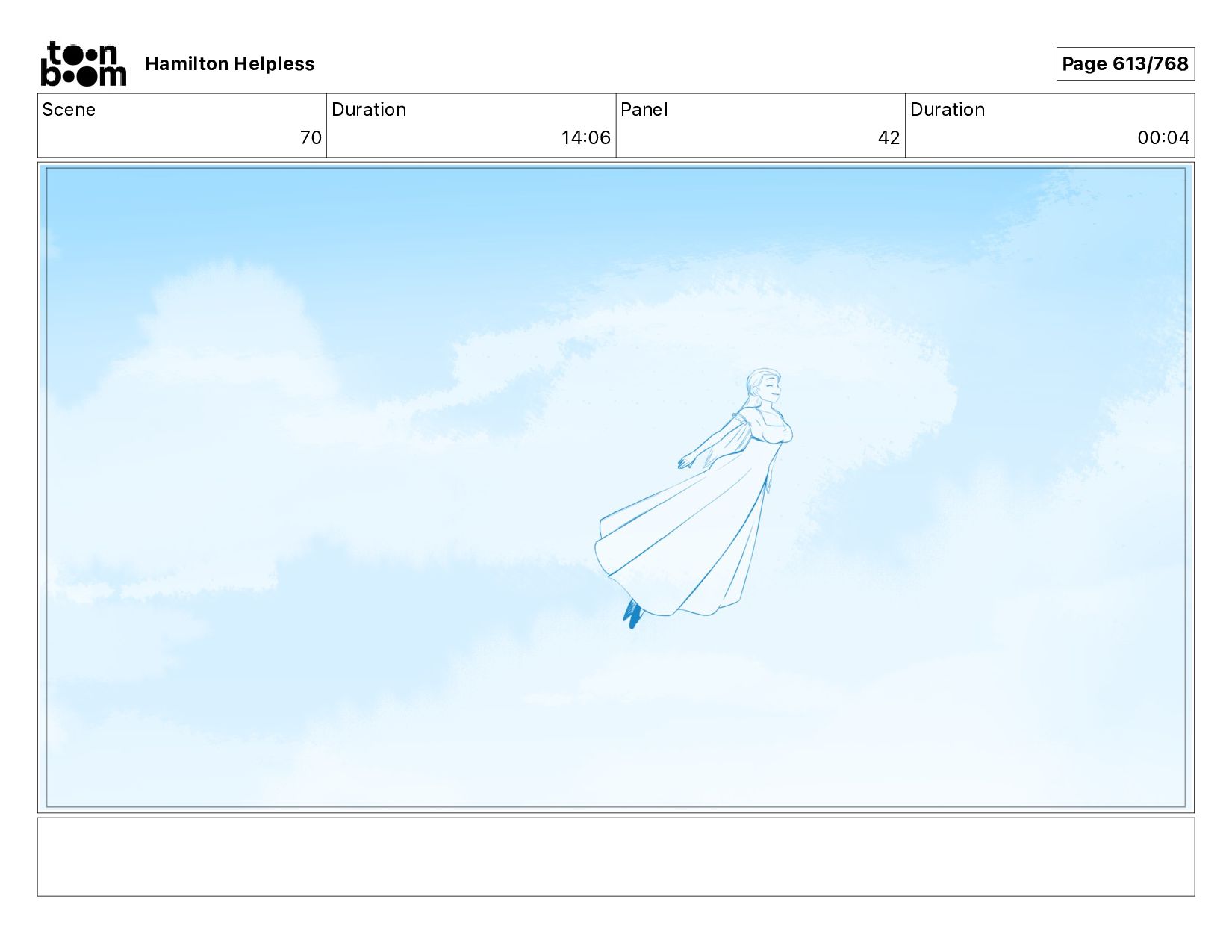Click the 'Page 613/768' page indicator
The width and height of the screenshot is (1232, 952).
click(x=1125, y=63)
